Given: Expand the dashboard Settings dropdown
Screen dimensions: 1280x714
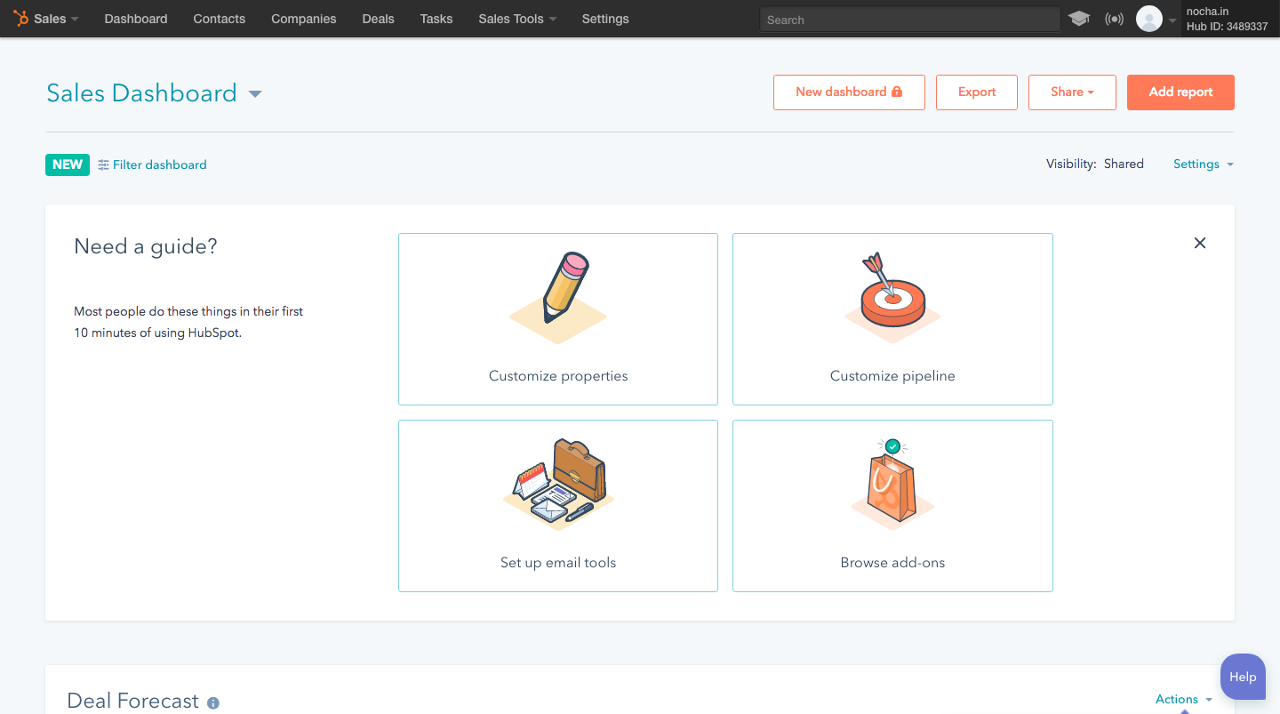Looking at the screenshot, I should click(1203, 164).
